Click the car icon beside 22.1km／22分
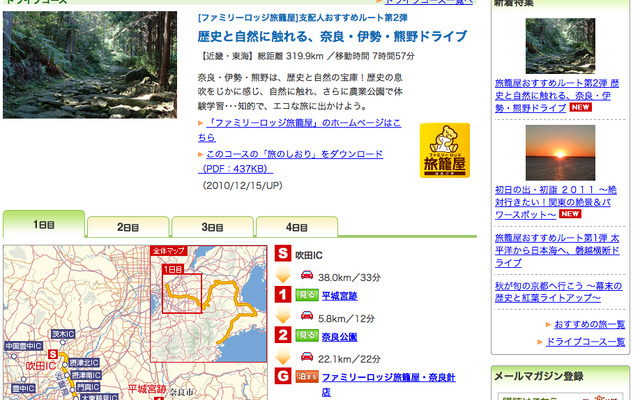Viewport: 640px width, 400px height. [x=307, y=356]
